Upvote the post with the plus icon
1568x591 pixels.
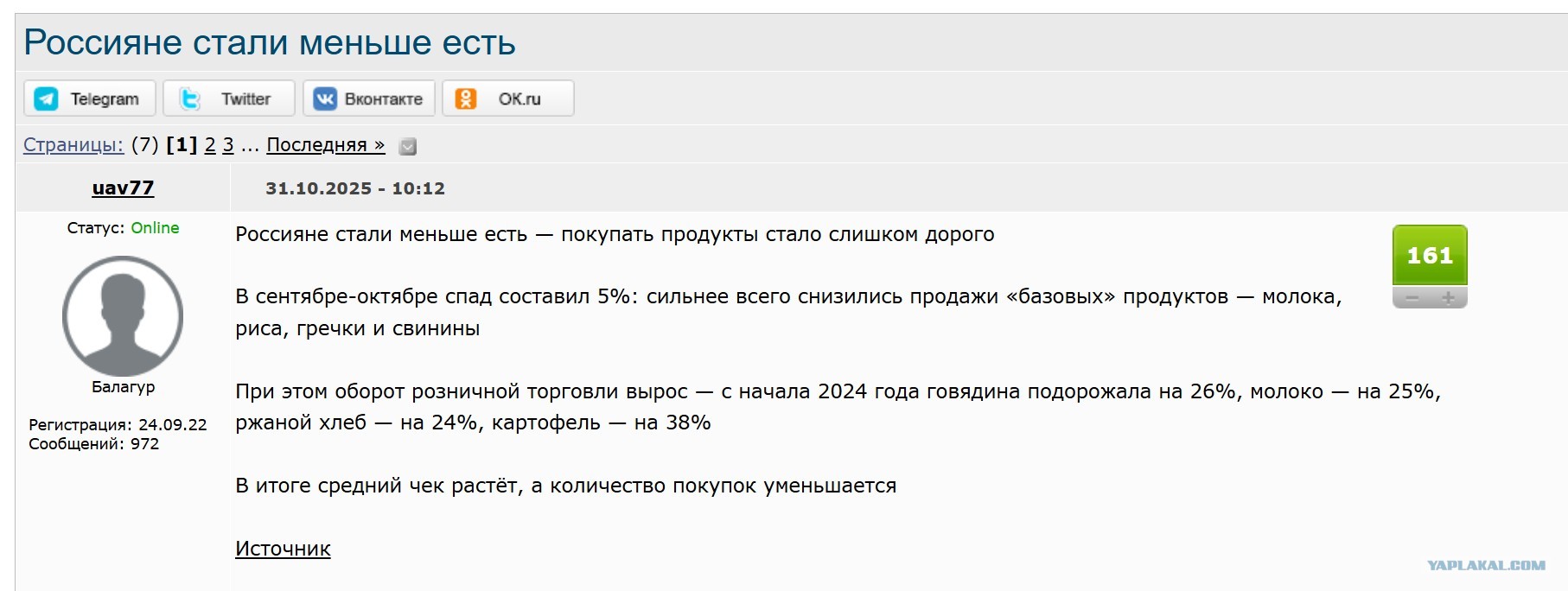pos(1449,298)
